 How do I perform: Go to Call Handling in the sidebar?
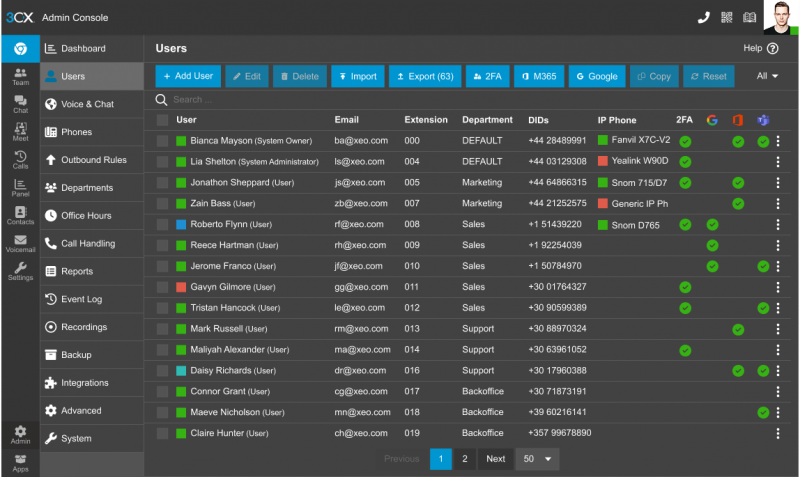pos(88,243)
